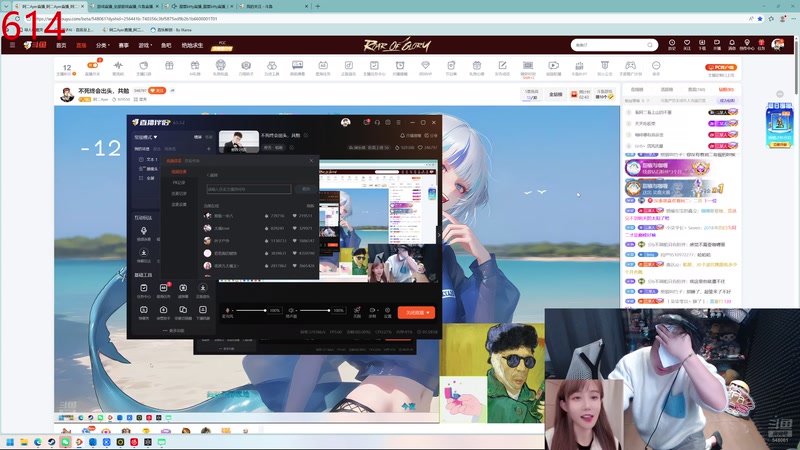Click the Douyu page vertical scrollbar
Screen dimensions: 800x450
tap(797, 66)
